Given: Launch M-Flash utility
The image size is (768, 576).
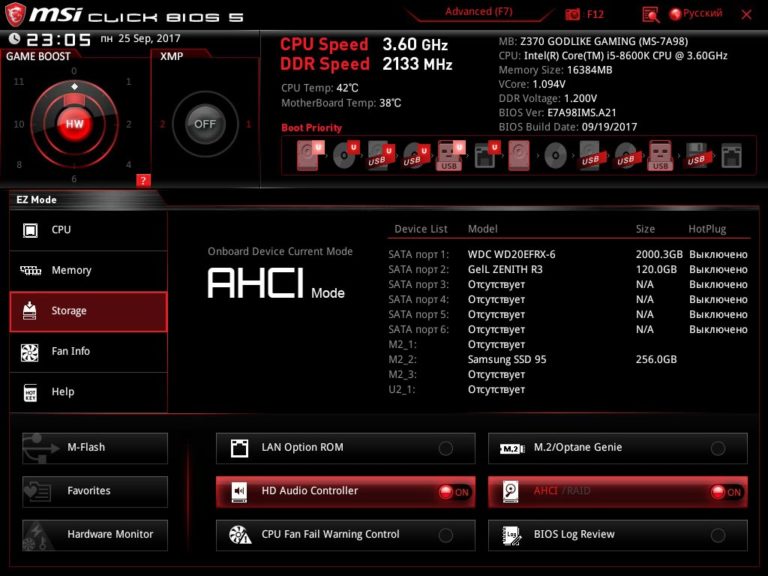Looking at the screenshot, I should click(95, 448).
